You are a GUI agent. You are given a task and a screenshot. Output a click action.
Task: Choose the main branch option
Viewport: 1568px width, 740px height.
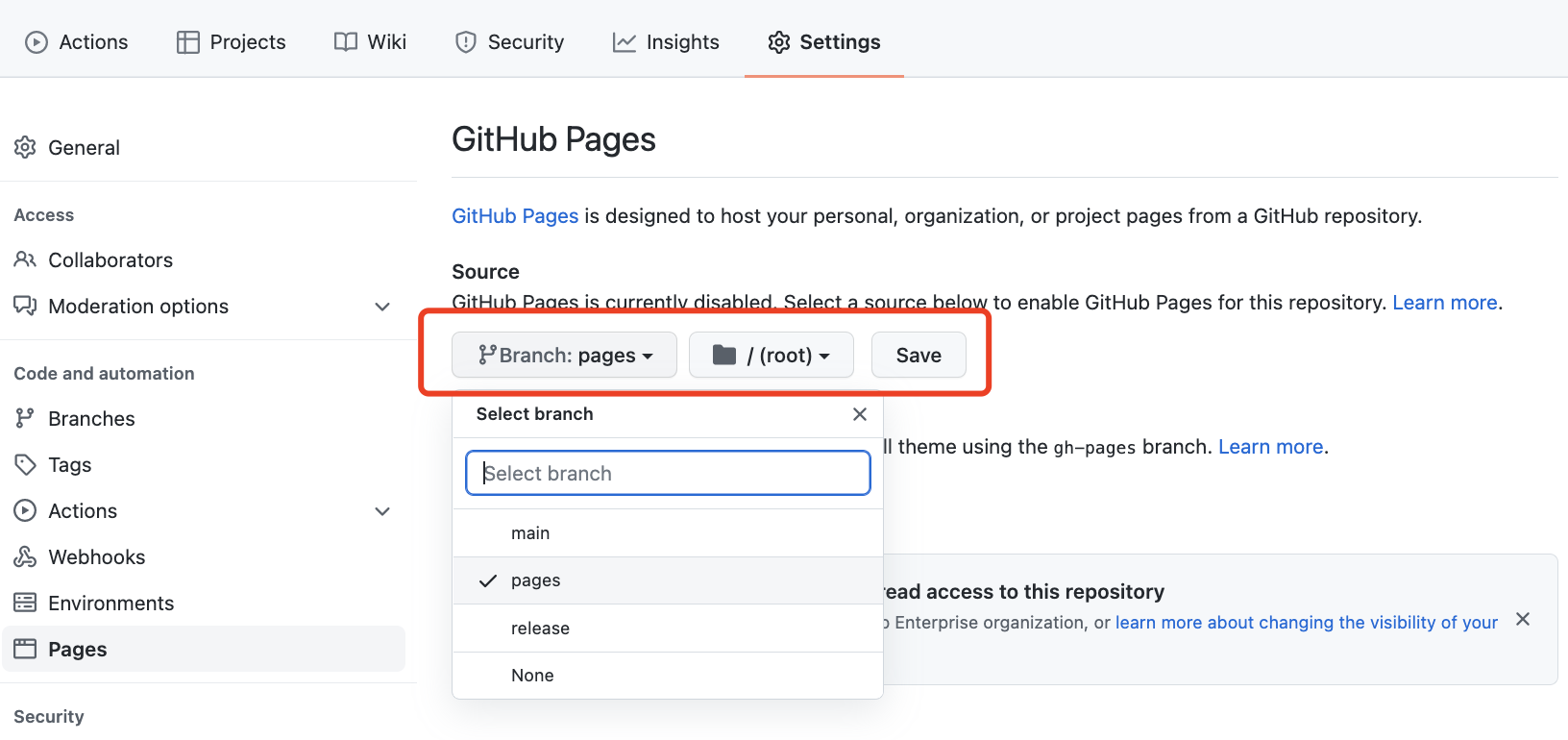[x=668, y=533]
